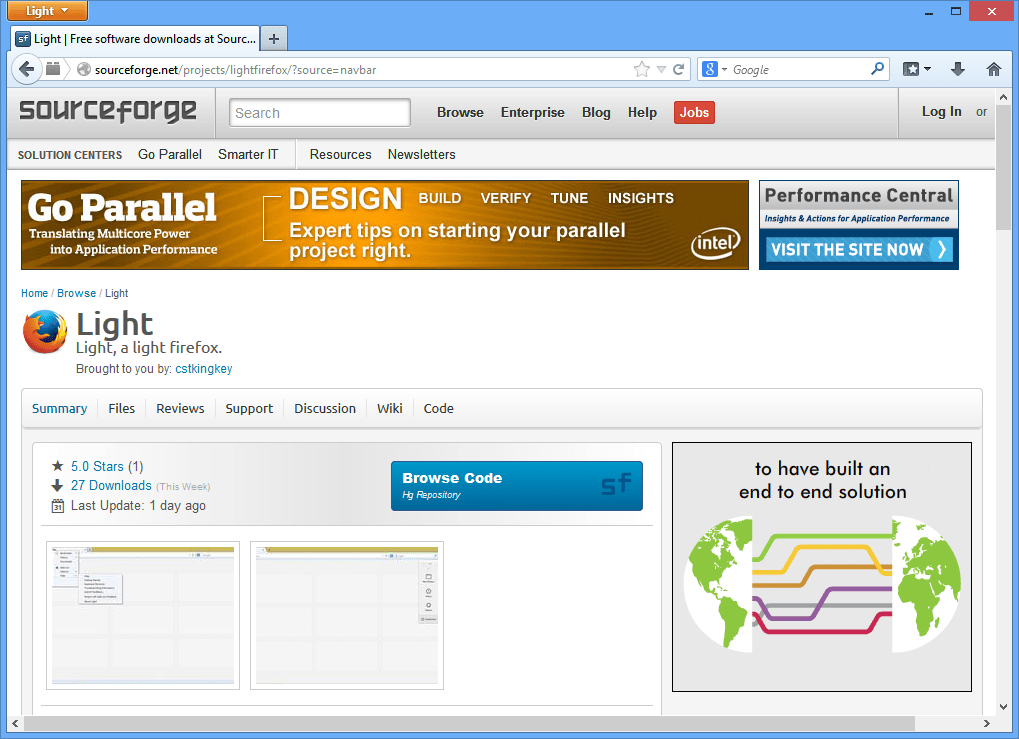The height and width of the screenshot is (739, 1019).
Task: Open the Enterprise navigation item
Action: click(532, 112)
